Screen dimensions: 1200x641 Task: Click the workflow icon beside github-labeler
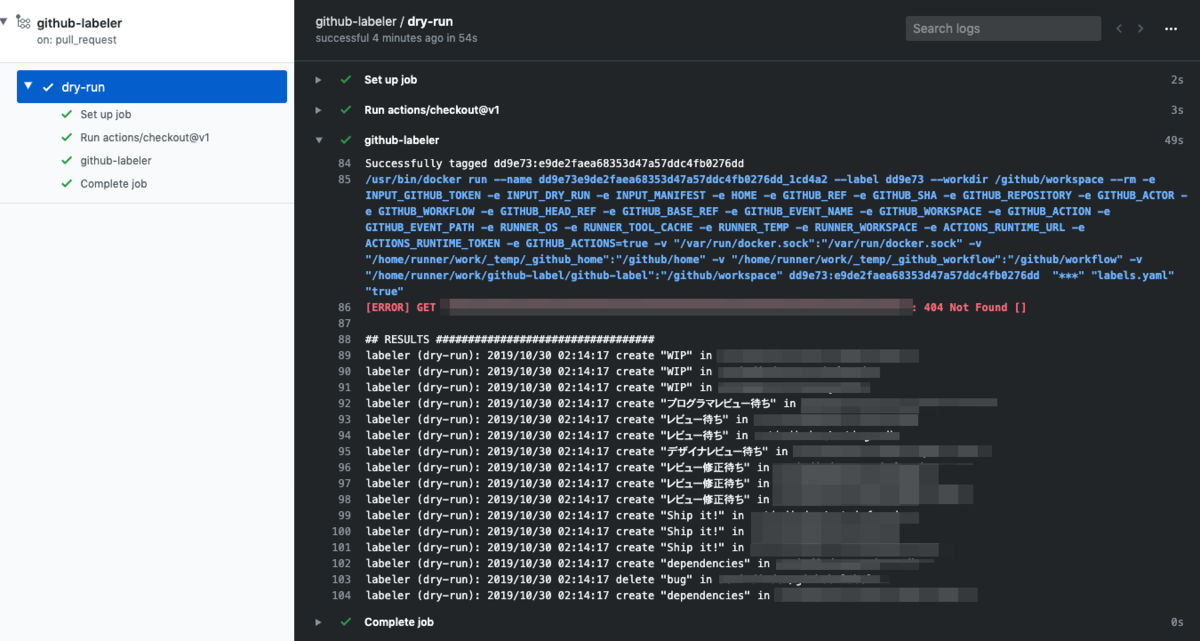[23, 21]
